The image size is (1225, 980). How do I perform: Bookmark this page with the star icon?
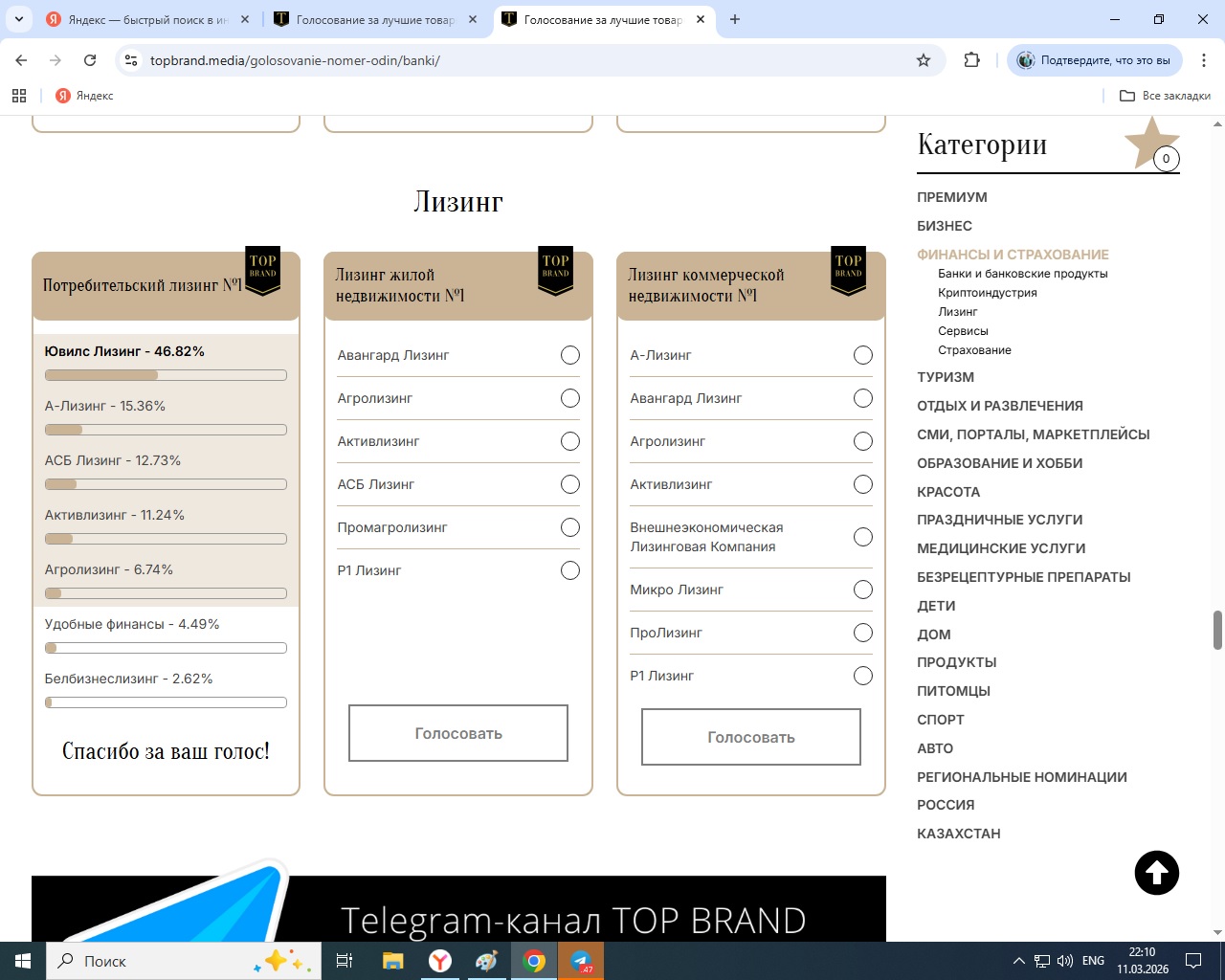924,60
